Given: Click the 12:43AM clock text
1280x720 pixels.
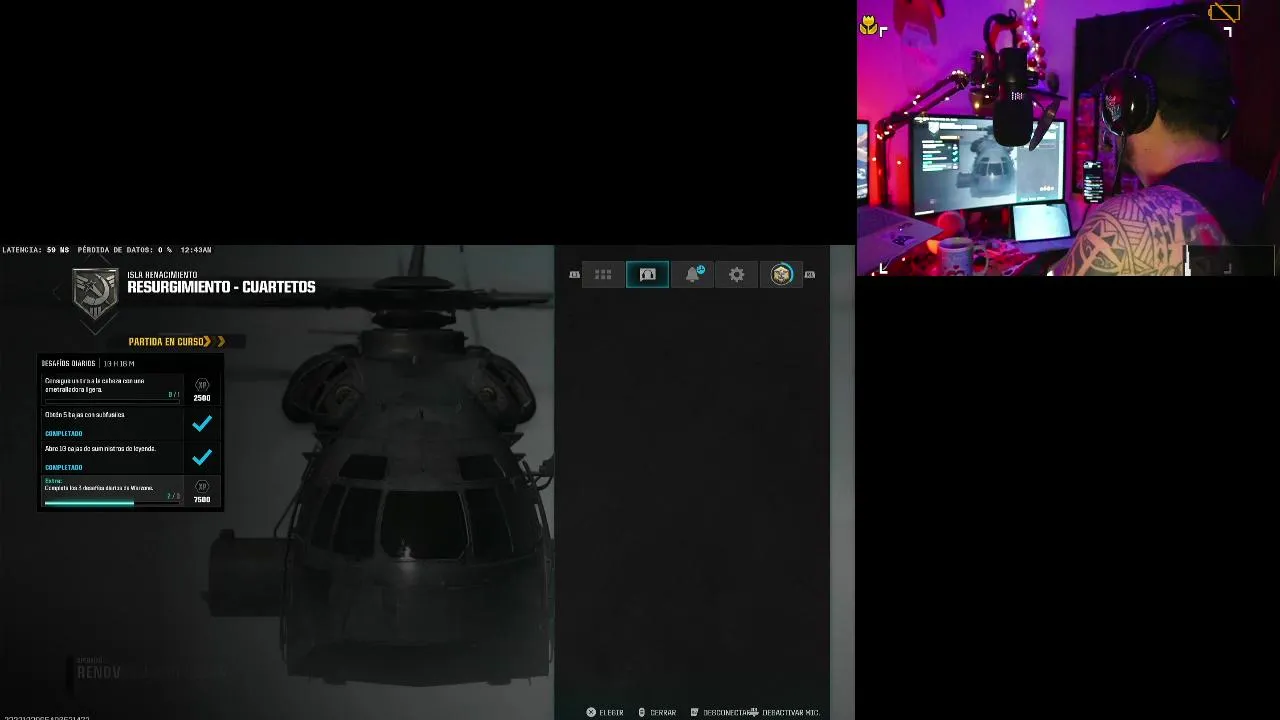Looking at the screenshot, I should pos(196,250).
